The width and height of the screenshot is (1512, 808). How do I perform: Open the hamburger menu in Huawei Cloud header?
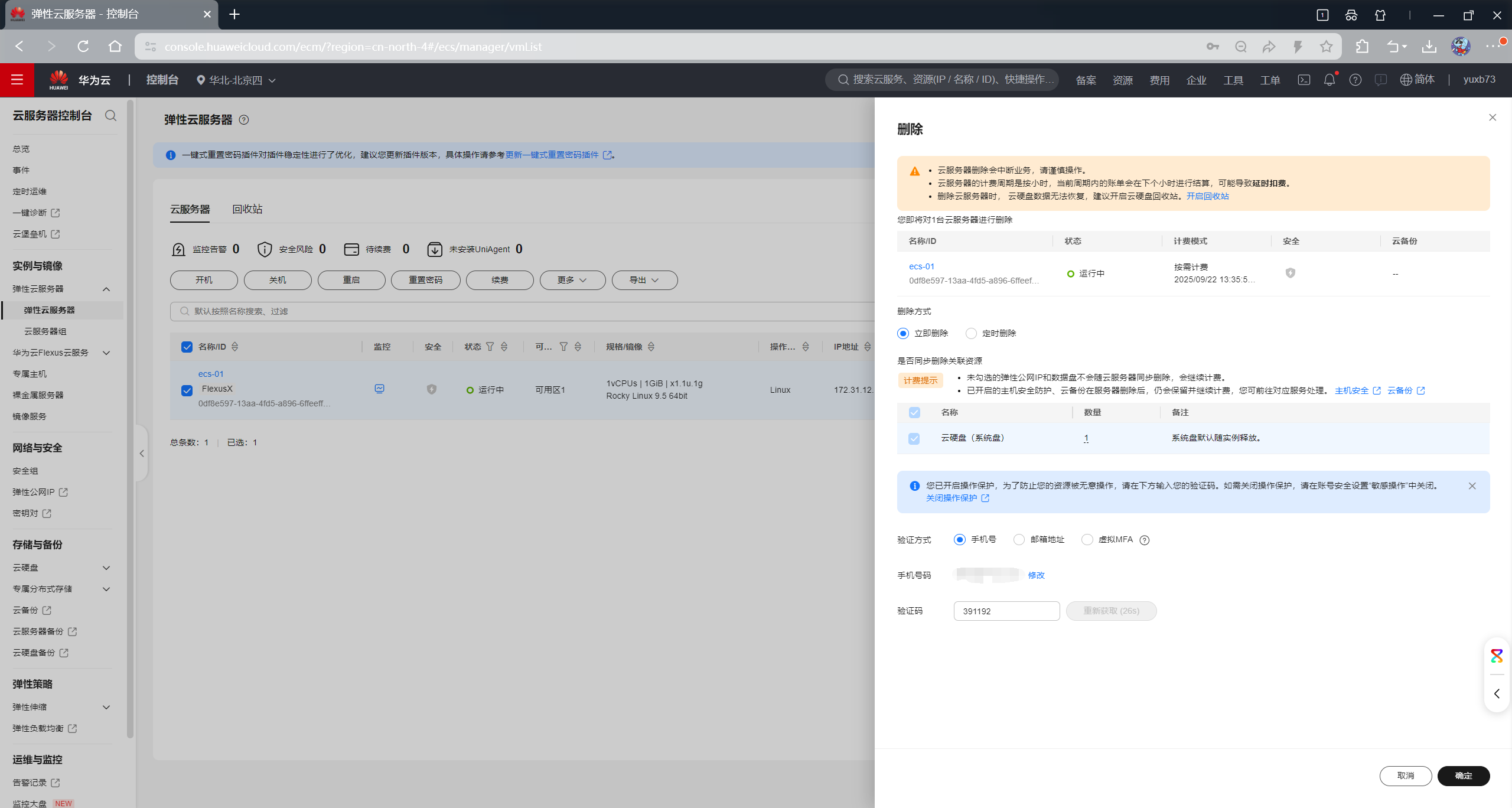[x=17, y=80]
